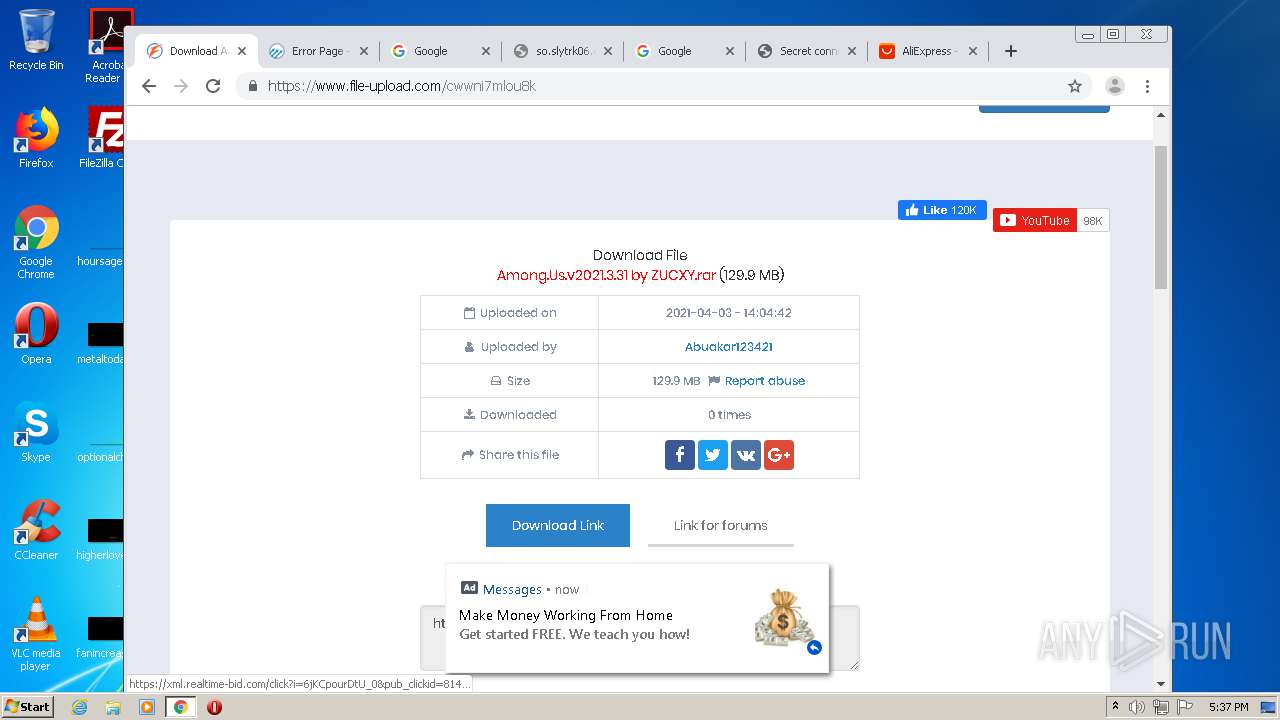Screen dimensions: 1280x720
Task: Open the Opera desktop shortcut
Action: click(36, 333)
